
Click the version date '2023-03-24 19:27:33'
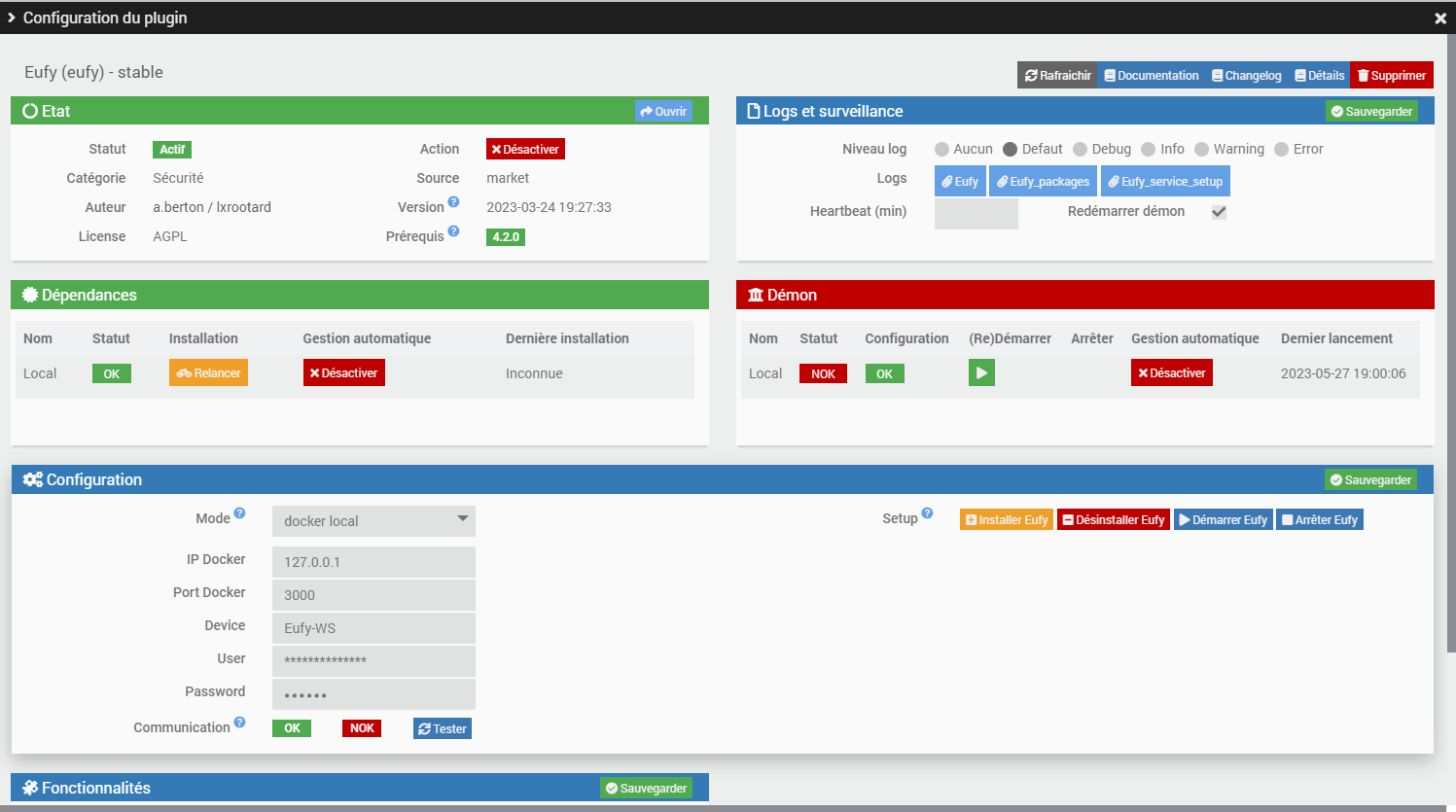[x=549, y=207]
